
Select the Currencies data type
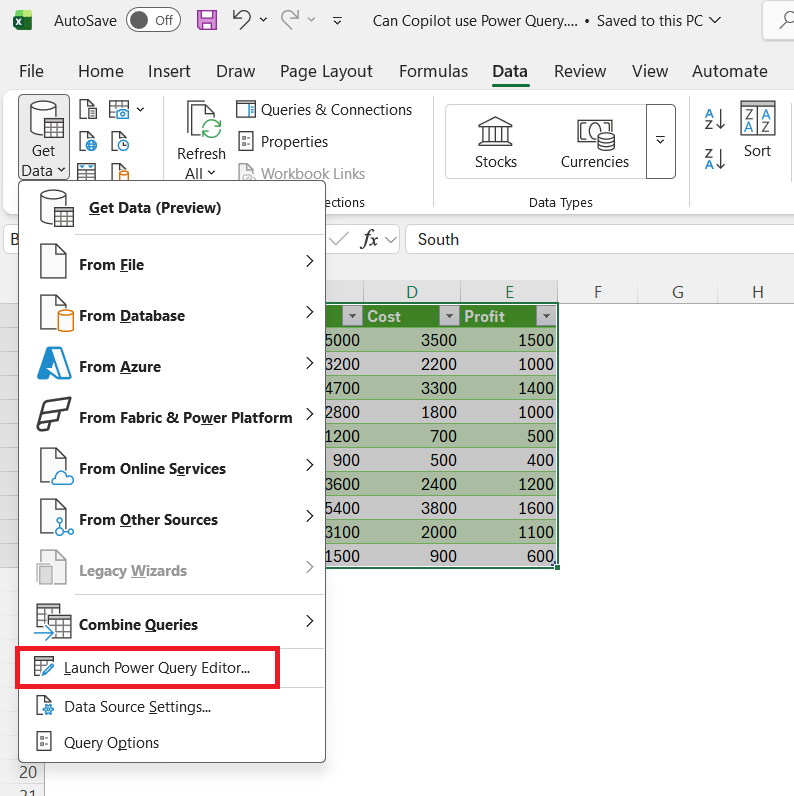click(x=594, y=142)
